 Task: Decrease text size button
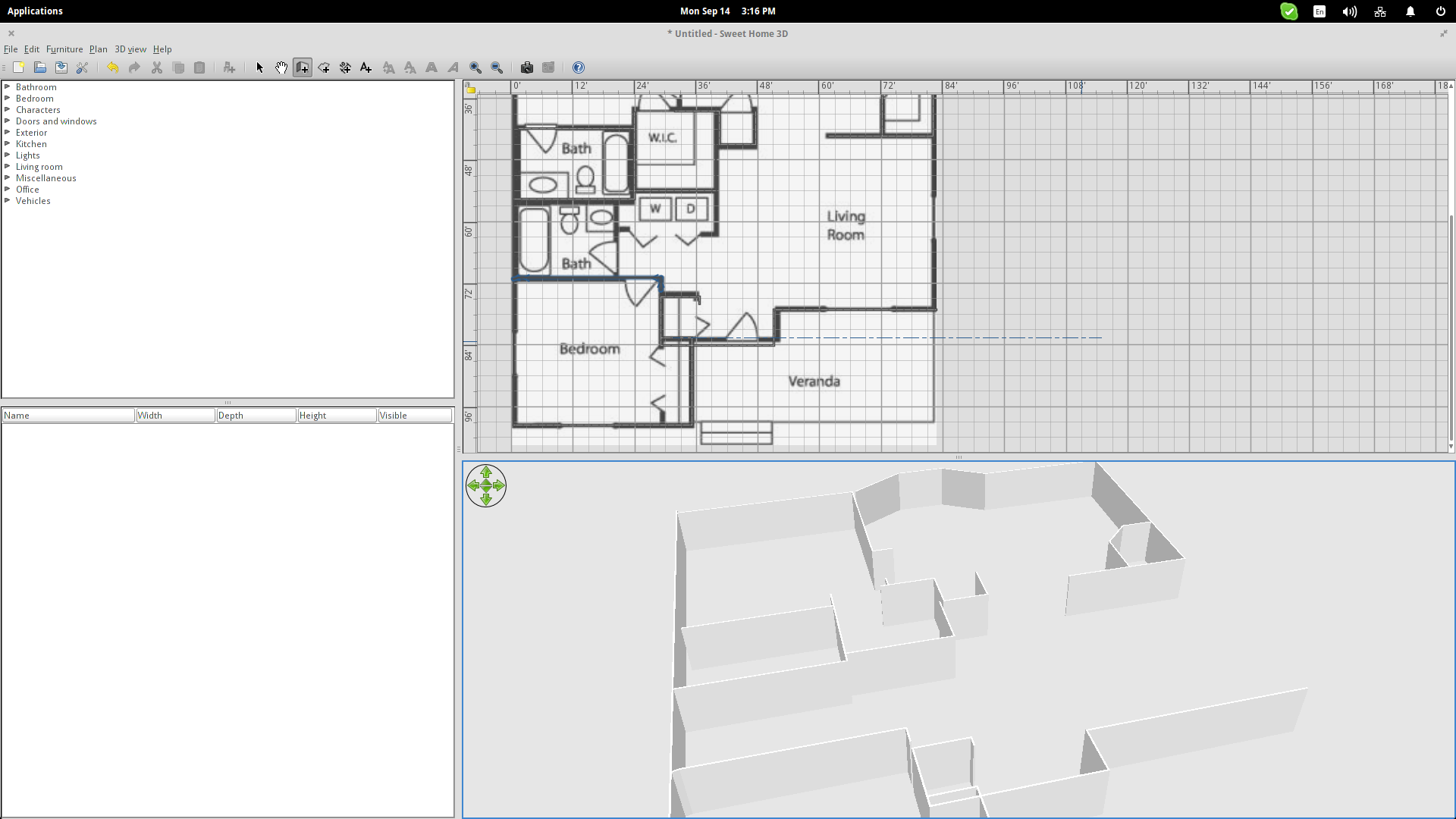coord(410,67)
